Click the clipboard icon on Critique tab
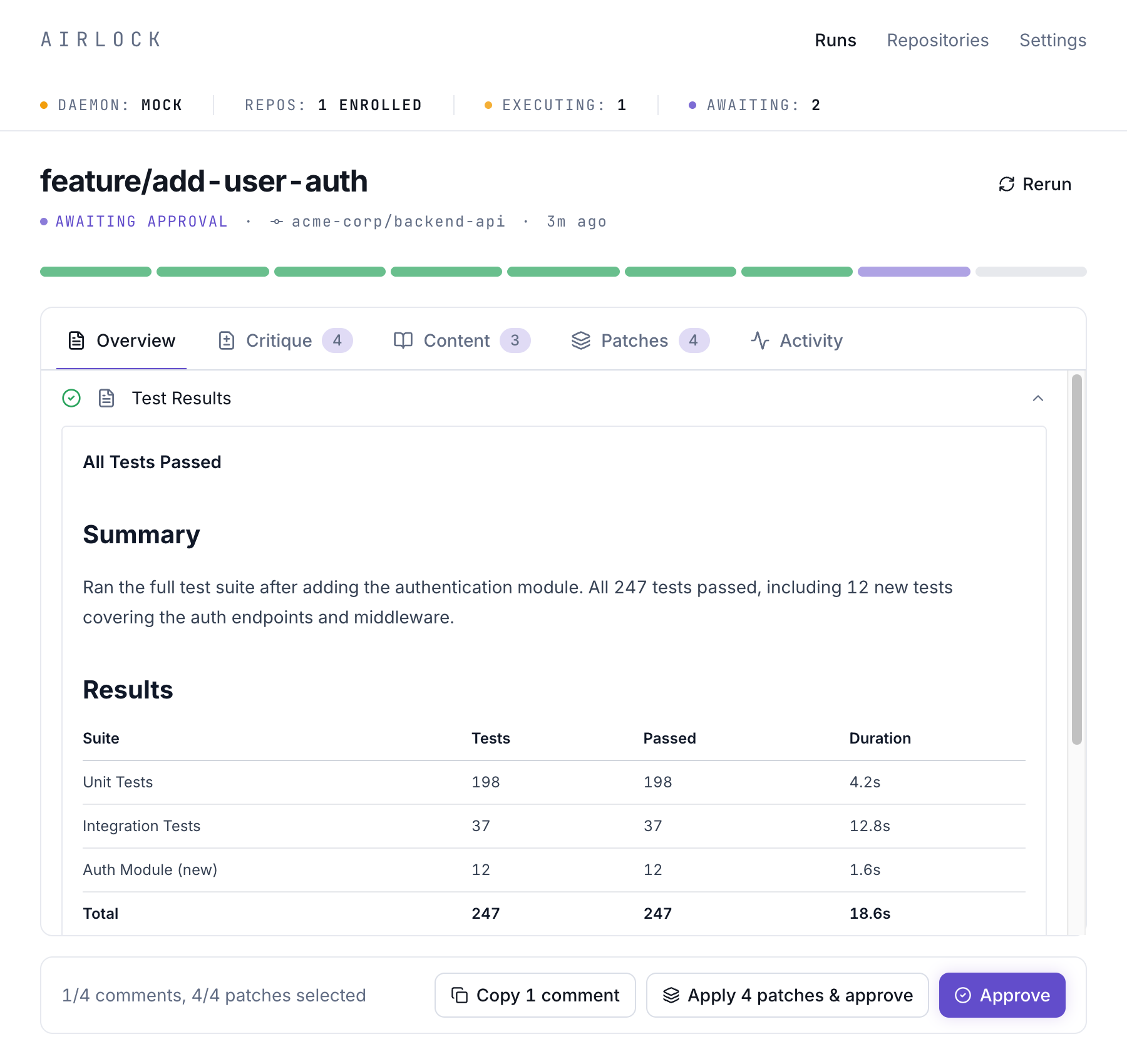The height and width of the screenshot is (1064, 1127). (x=227, y=340)
